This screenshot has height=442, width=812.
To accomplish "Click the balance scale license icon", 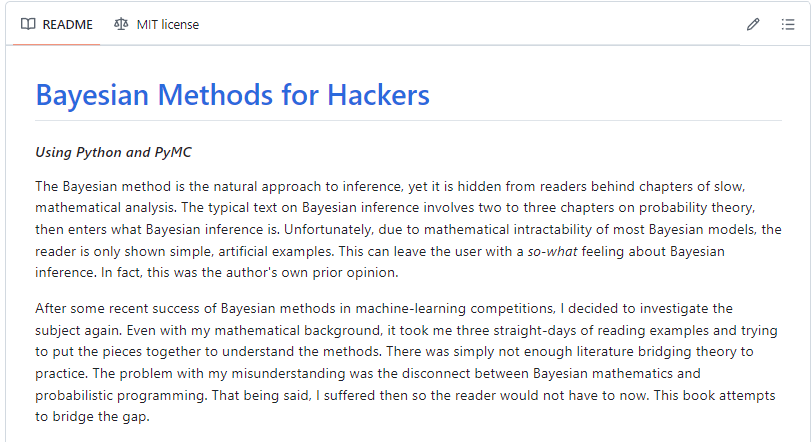I will coord(121,24).
